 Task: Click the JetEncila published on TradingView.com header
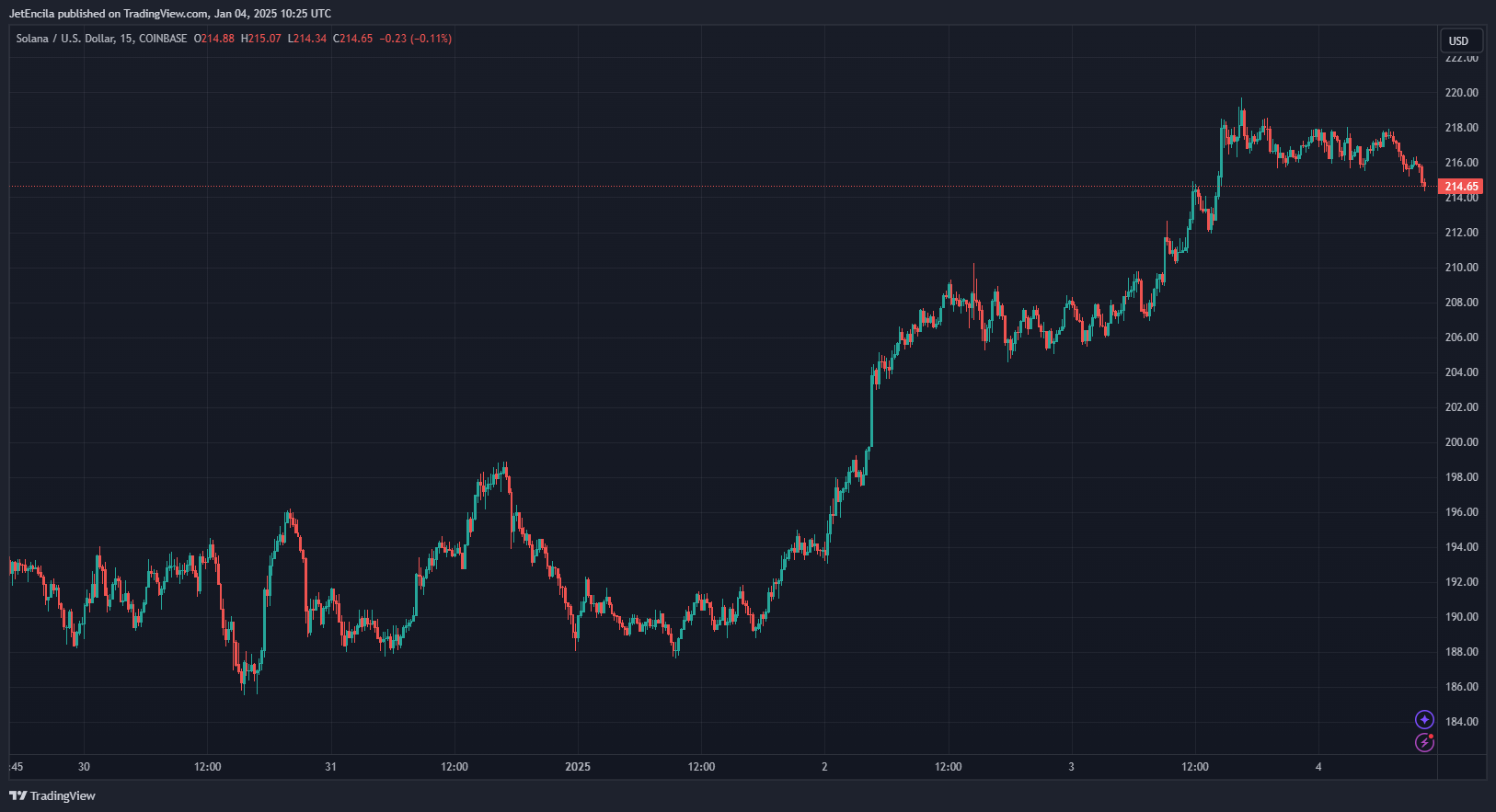pyautogui.click(x=170, y=14)
